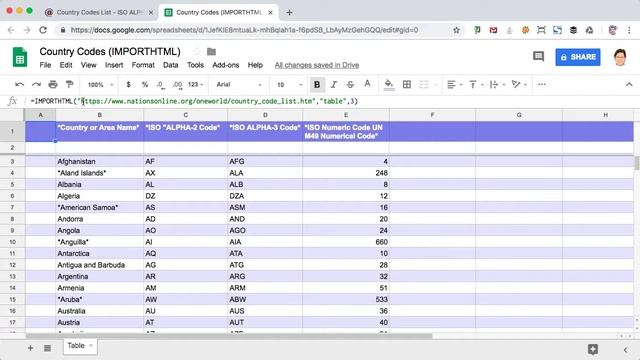Open the Tools menu
Viewport: 640px width, 360px height.
point(195,65)
